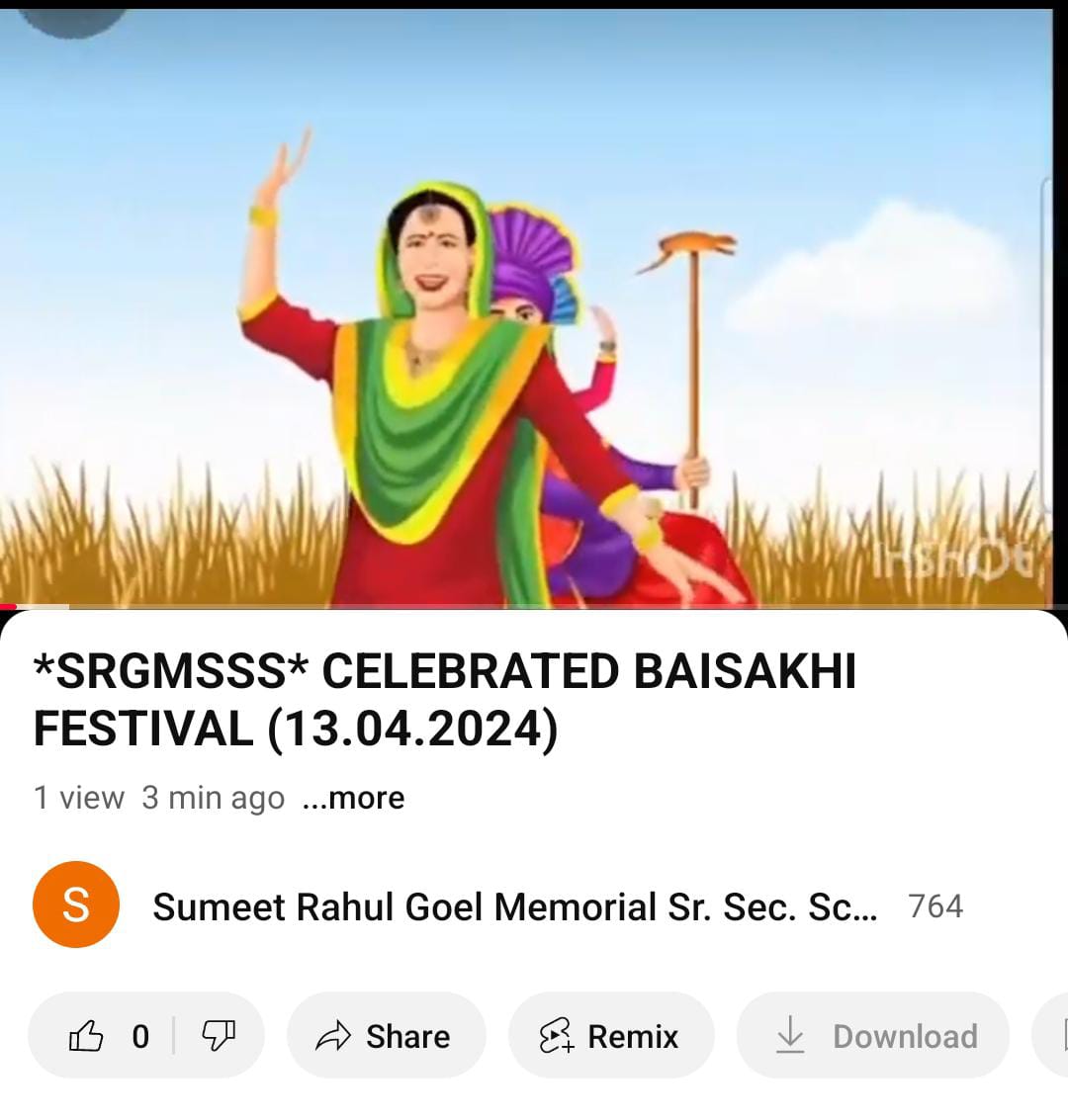Tap the 1 view text
The width and height of the screenshot is (1068, 1120).
point(78,798)
